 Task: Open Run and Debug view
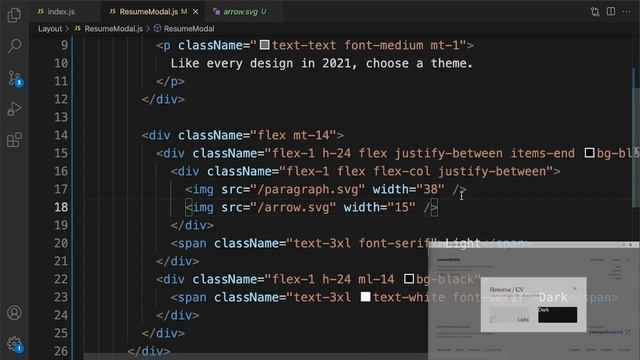(14, 109)
